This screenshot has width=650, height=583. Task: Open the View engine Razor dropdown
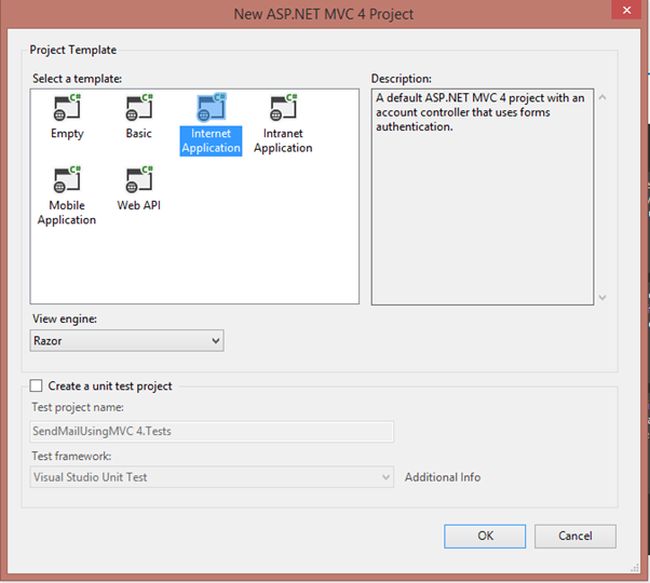point(127,340)
